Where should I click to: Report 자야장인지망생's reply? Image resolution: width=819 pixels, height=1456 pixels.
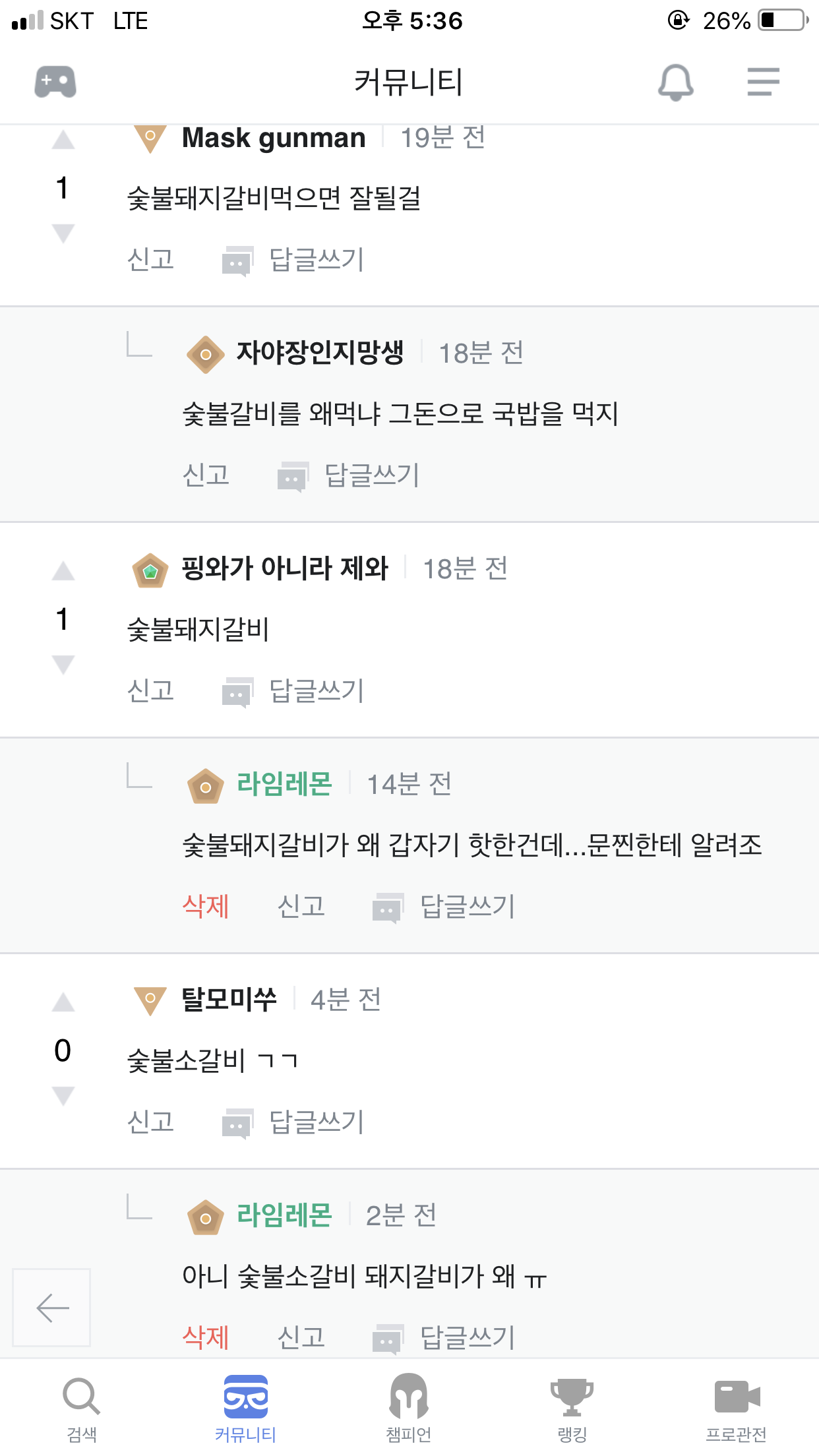pyautogui.click(x=206, y=475)
